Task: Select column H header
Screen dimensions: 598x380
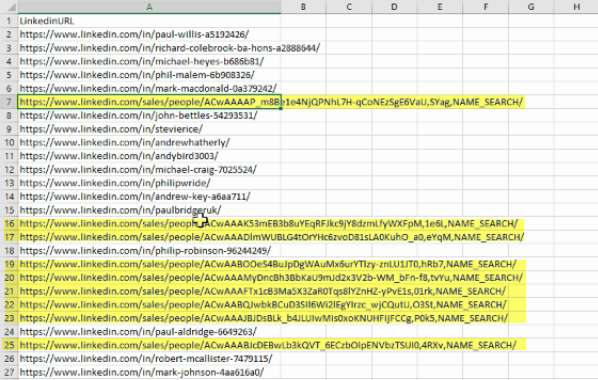Action: [576, 6]
